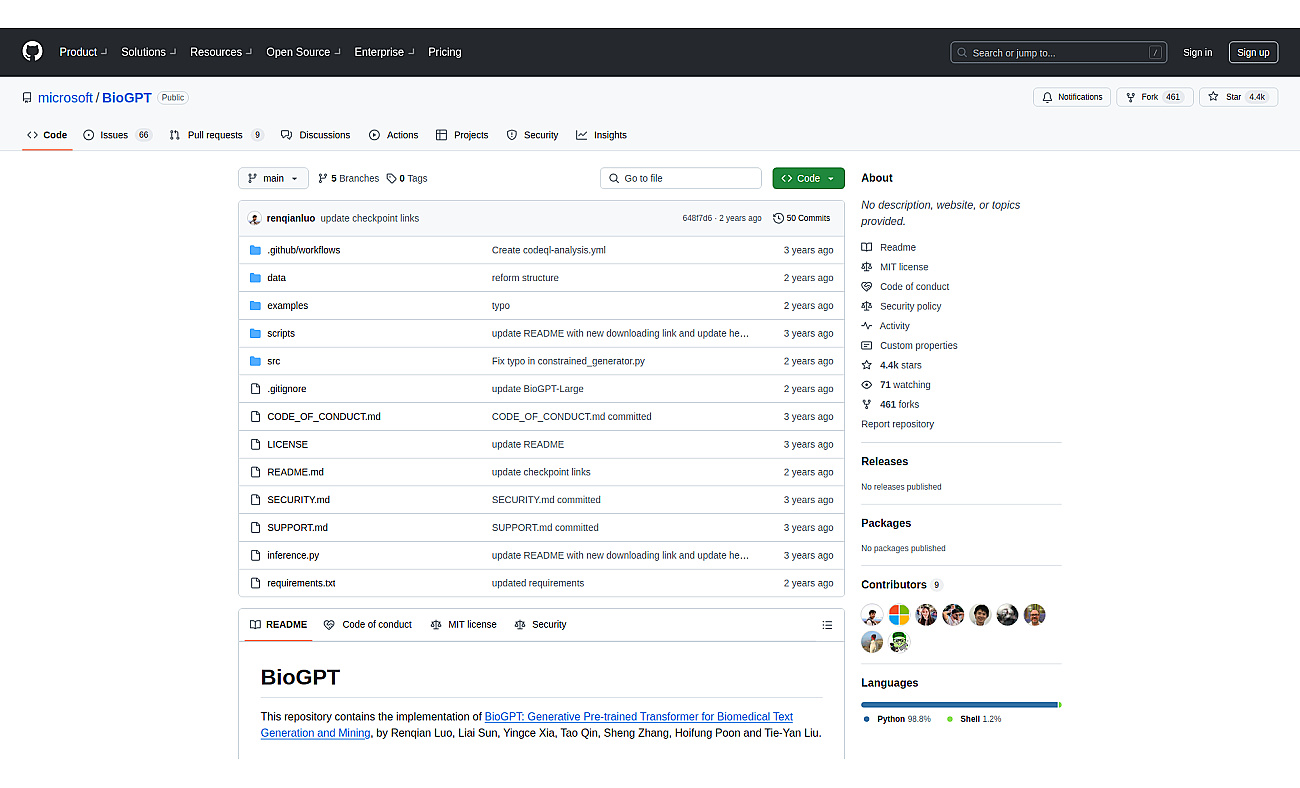Open the microsoft owner link
Viewport: 1300px width, 788px height.
[x=65, y=98]
